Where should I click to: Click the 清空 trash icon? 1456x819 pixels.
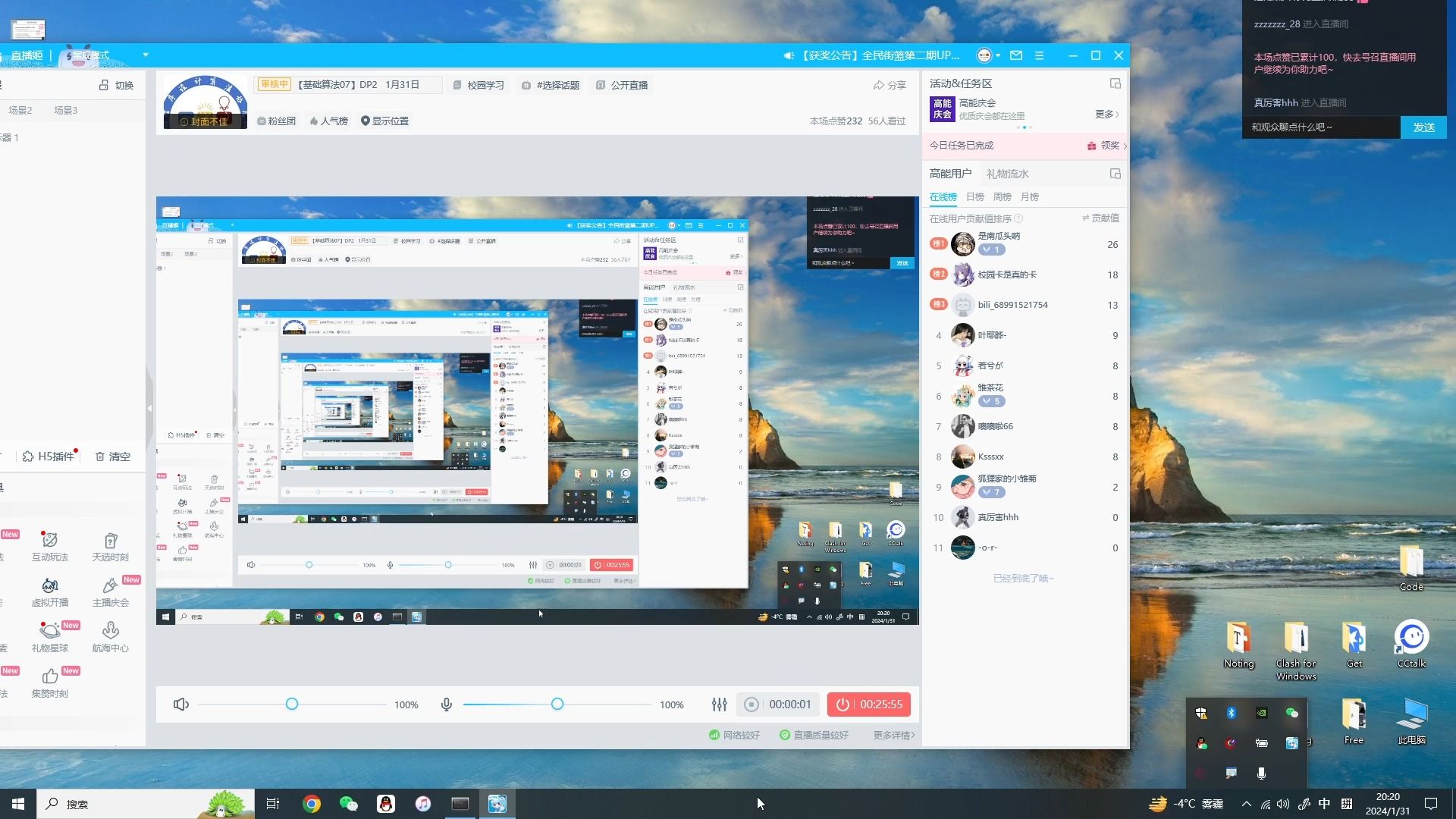[99, 457]
